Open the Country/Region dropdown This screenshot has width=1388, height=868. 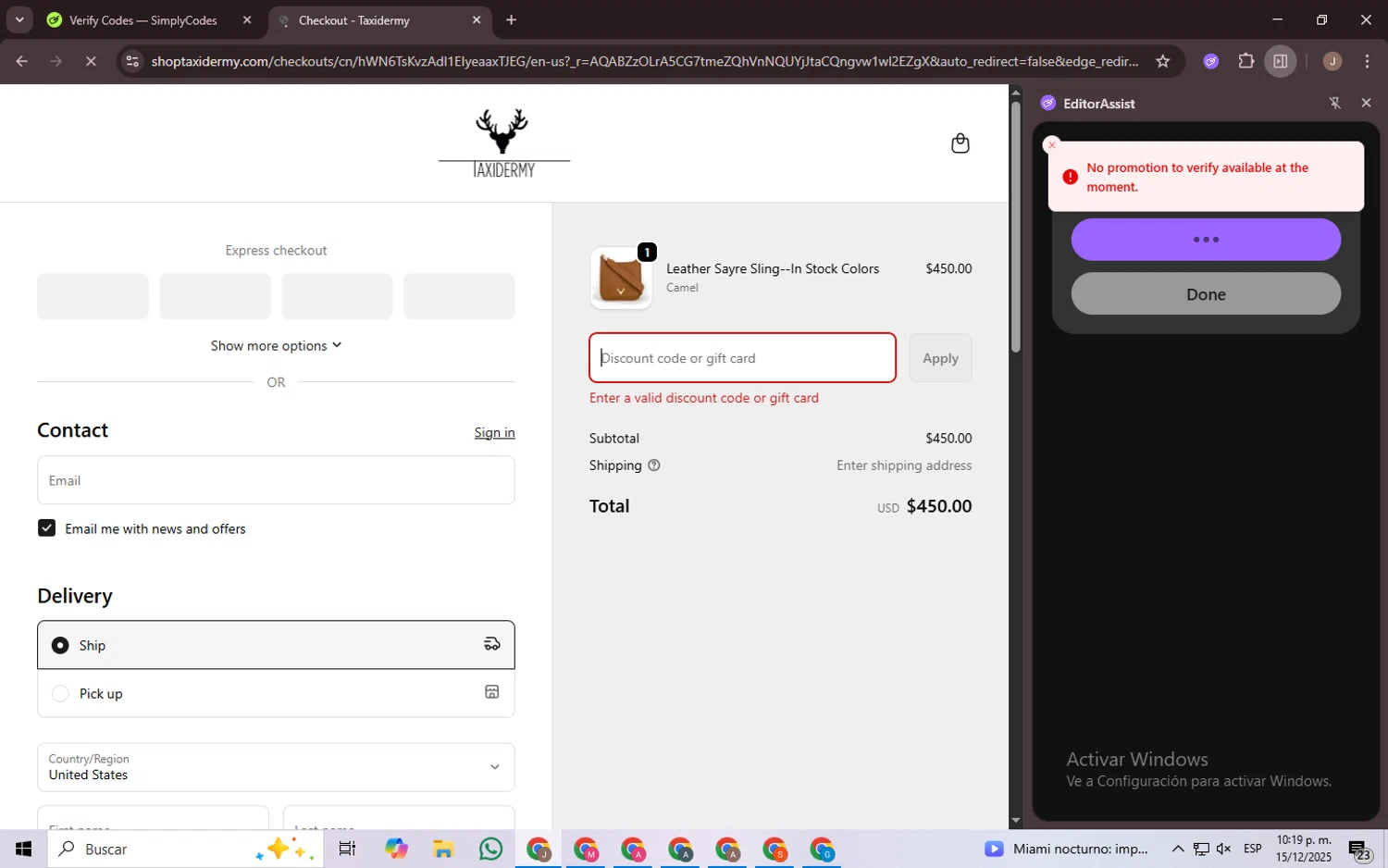[276, 767]
